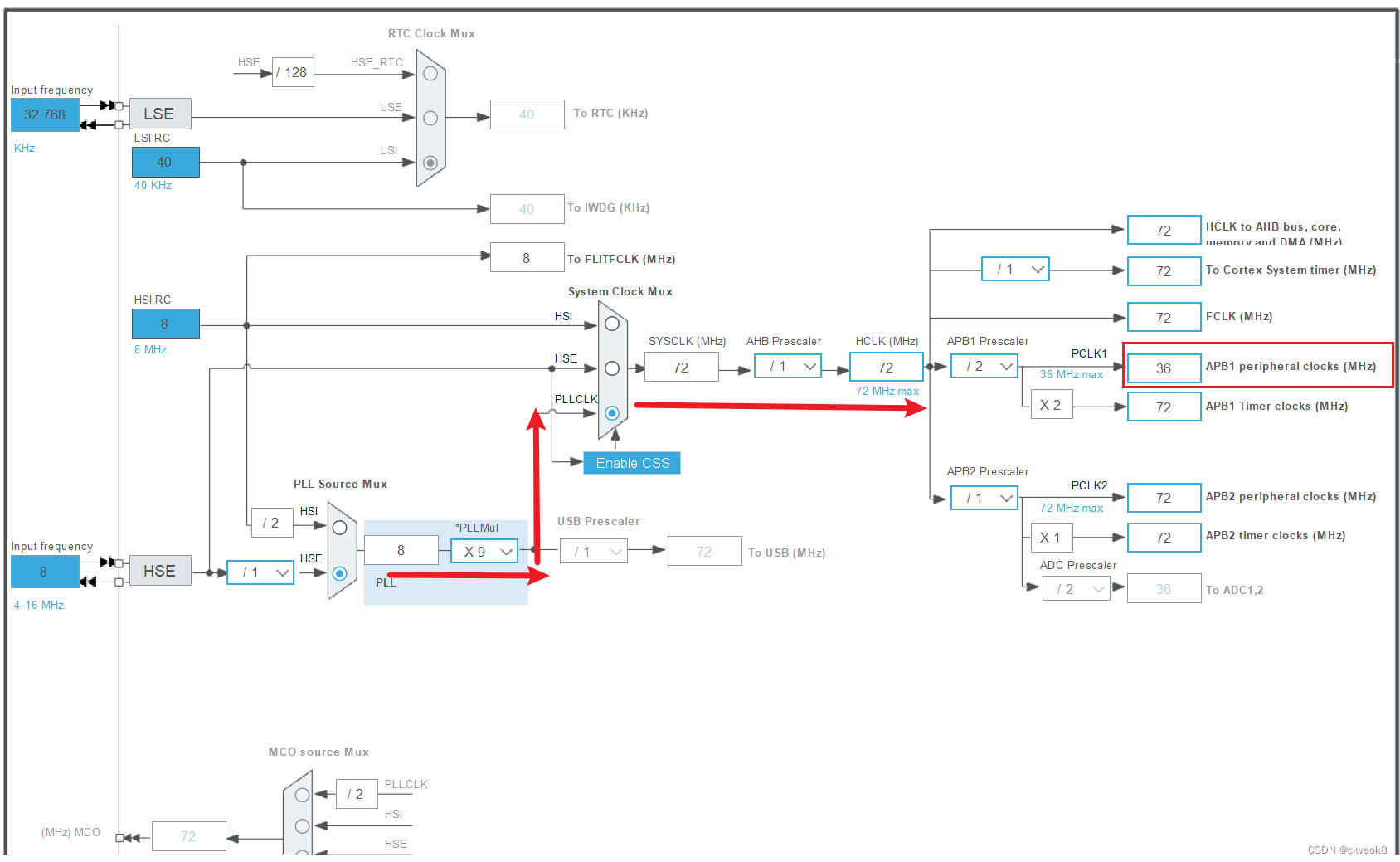
Task: Click the HSE block
Action: [160, 571]
